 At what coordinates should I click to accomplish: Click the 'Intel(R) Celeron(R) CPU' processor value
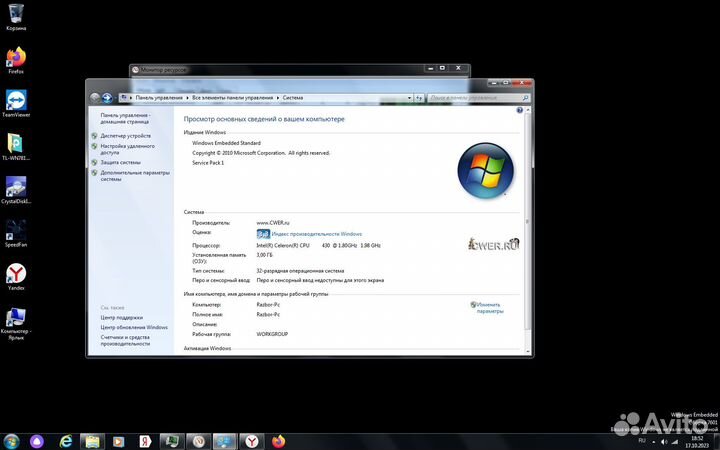pos(283,246)
